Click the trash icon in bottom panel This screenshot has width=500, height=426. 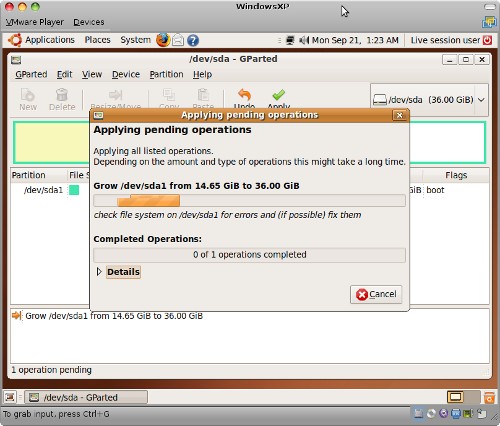489,397
